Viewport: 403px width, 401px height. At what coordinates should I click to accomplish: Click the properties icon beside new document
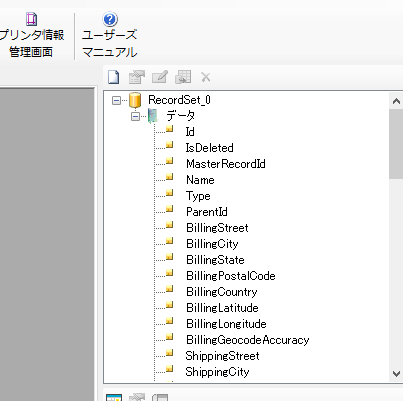coord(137,77)
